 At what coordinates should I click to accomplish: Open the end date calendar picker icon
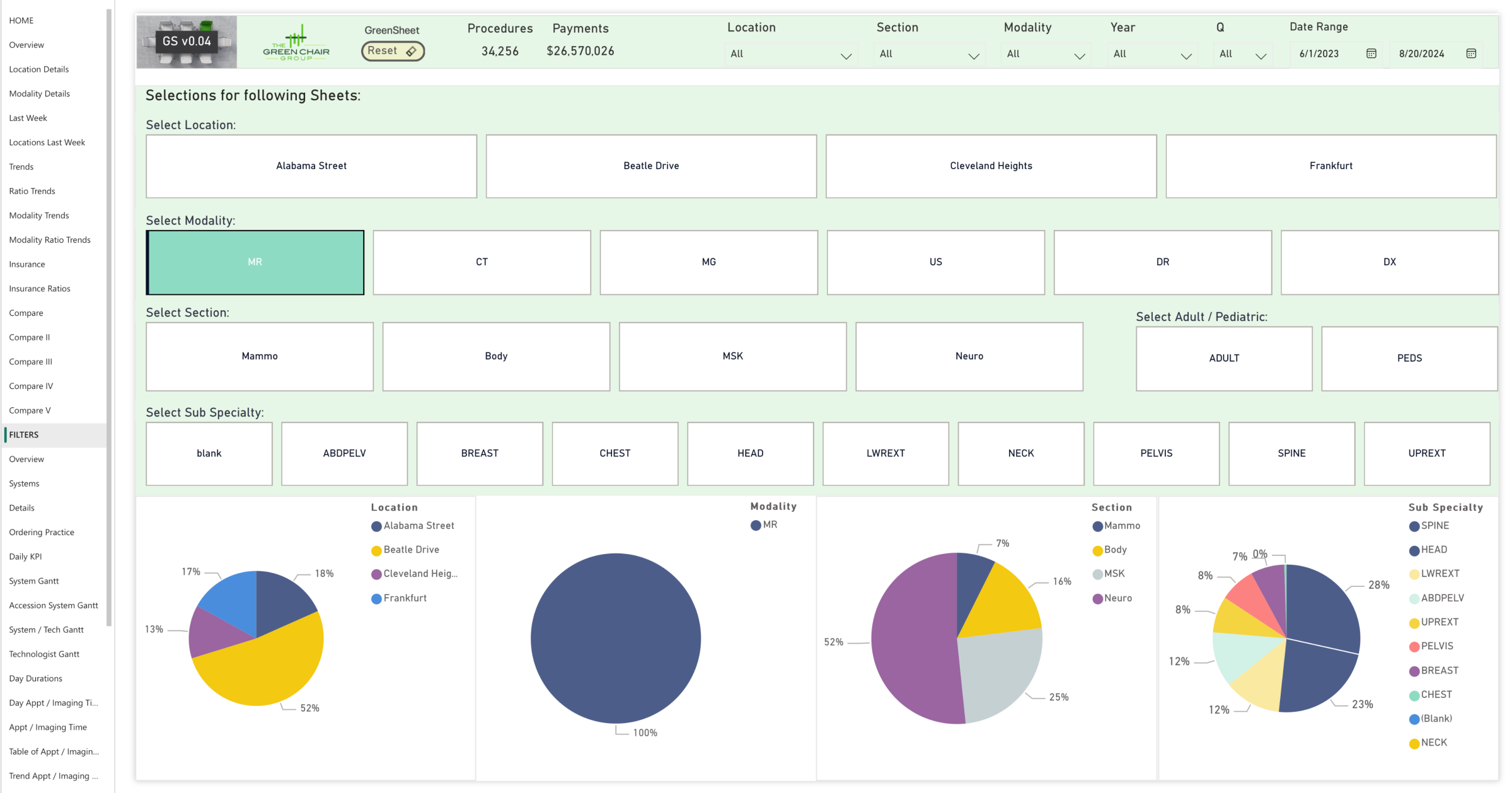tap(1471, 54)
